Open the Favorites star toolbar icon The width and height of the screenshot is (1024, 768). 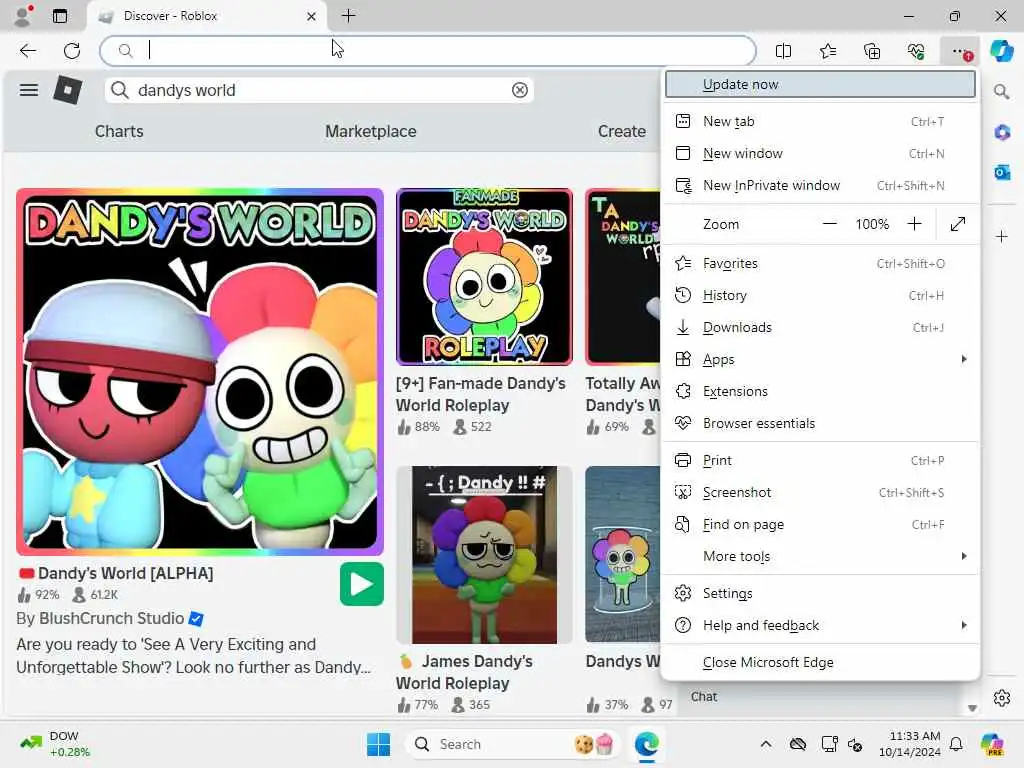click(827, 51)
